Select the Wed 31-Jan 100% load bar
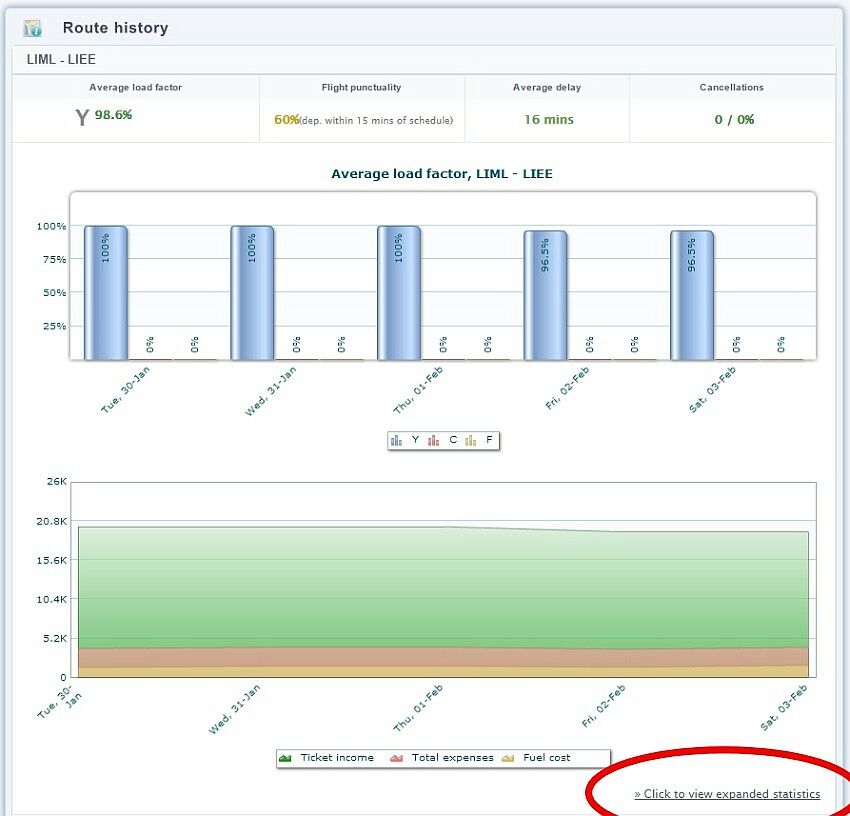The height and width of the screenshot is (816, 850). tap(252, 293)
